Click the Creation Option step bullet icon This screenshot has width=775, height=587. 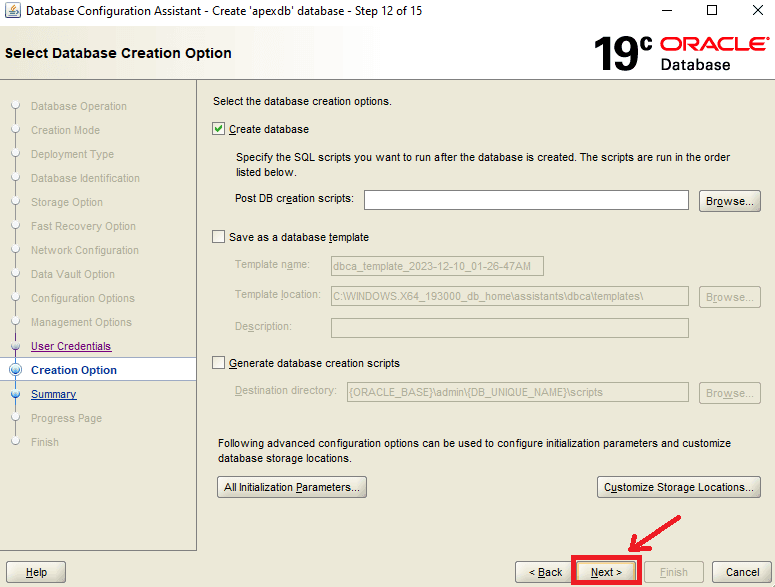[15, 370]
